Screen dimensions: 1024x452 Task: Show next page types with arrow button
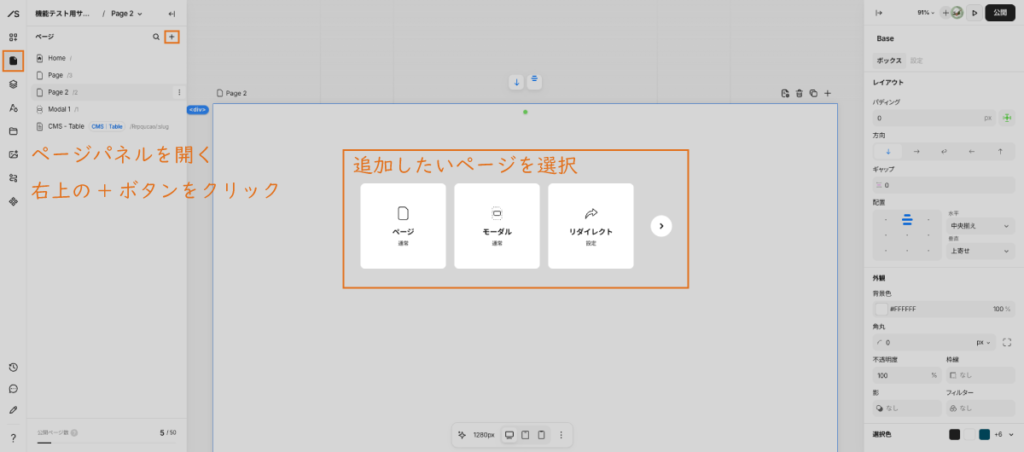point(661,226)
